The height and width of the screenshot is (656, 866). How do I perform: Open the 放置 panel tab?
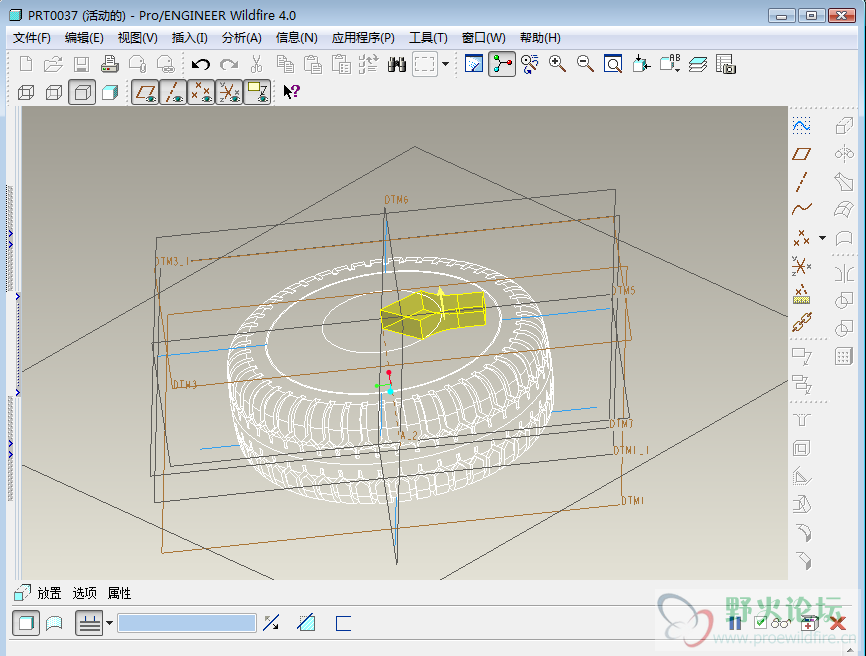pos(49,593)
